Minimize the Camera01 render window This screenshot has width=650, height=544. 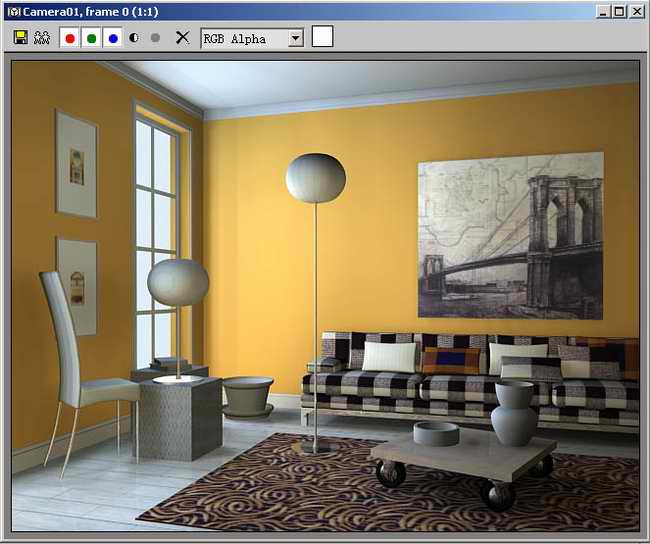(603, 12)
